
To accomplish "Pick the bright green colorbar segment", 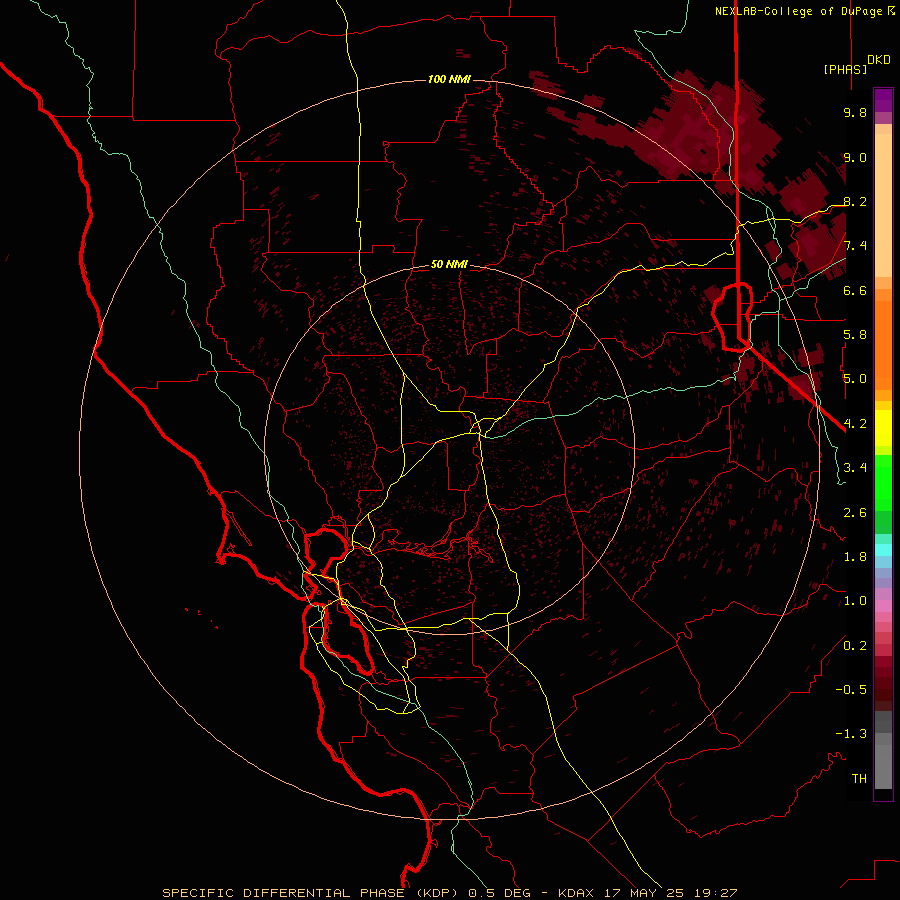I will point(883,483).
